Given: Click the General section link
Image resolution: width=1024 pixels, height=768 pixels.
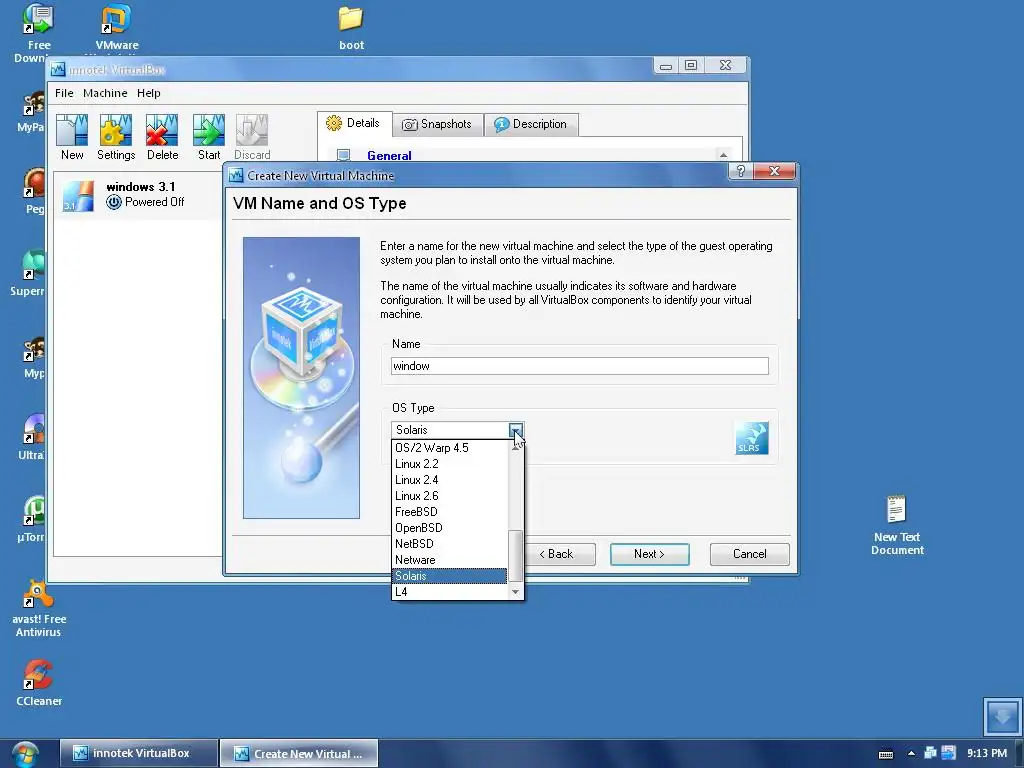Looking at the screenshot, I should 389,155.
